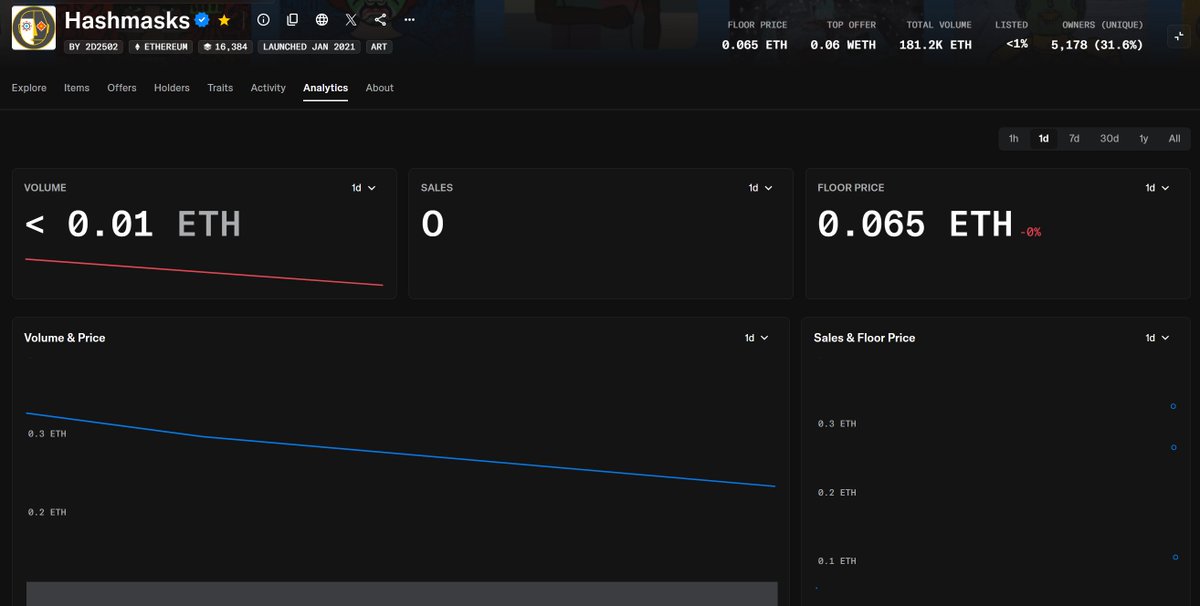Screen dimensions: 1200x606
Task: Expand the Floor Price card 1d dropdown
Action: pyautogui.click(x=1158, y=188)
